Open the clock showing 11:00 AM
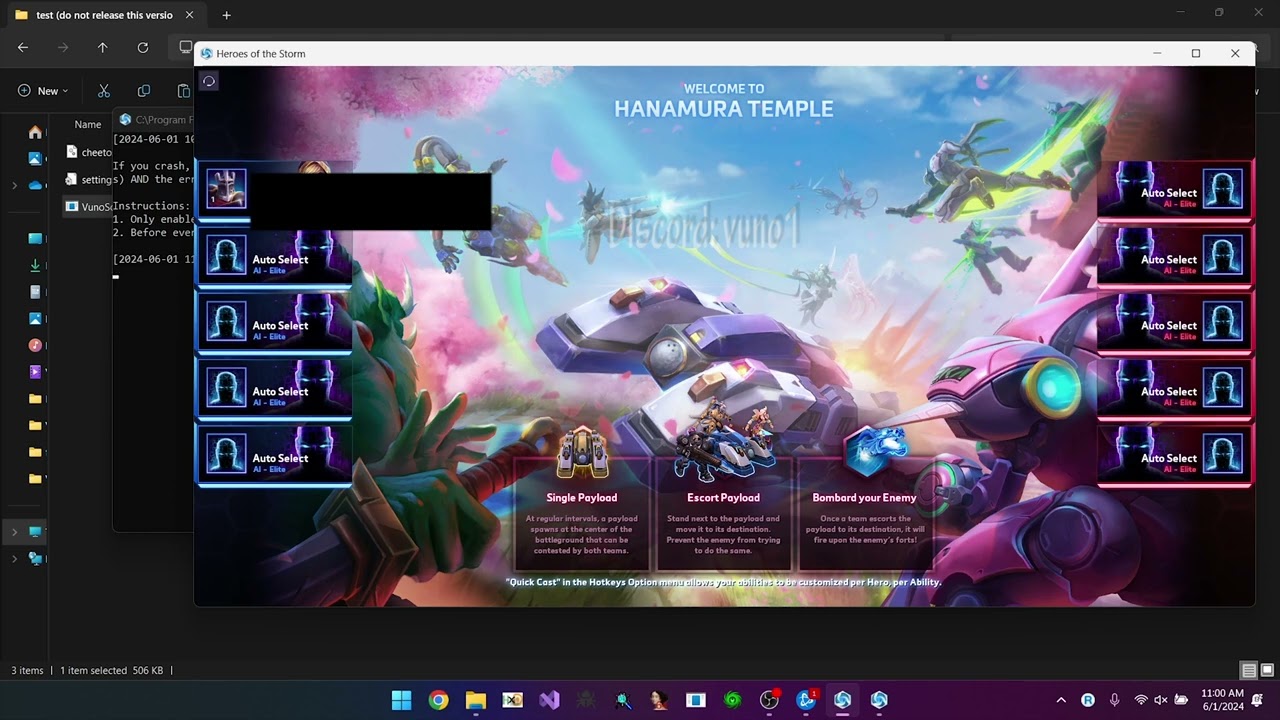This screenshot has width=1280, height=720. tap(1222, 699)
